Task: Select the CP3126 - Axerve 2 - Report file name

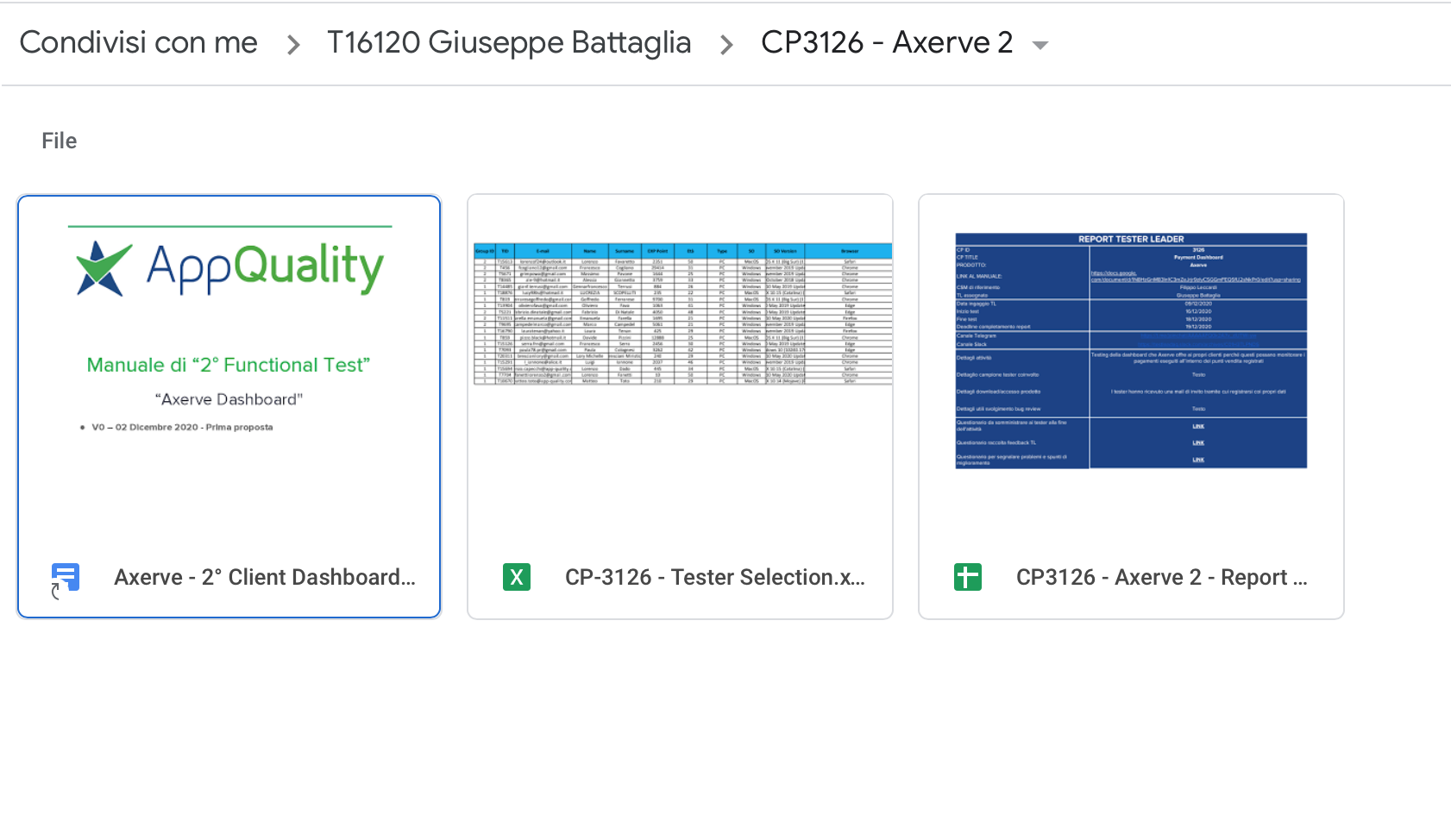Action: (x=1162, y=577)
